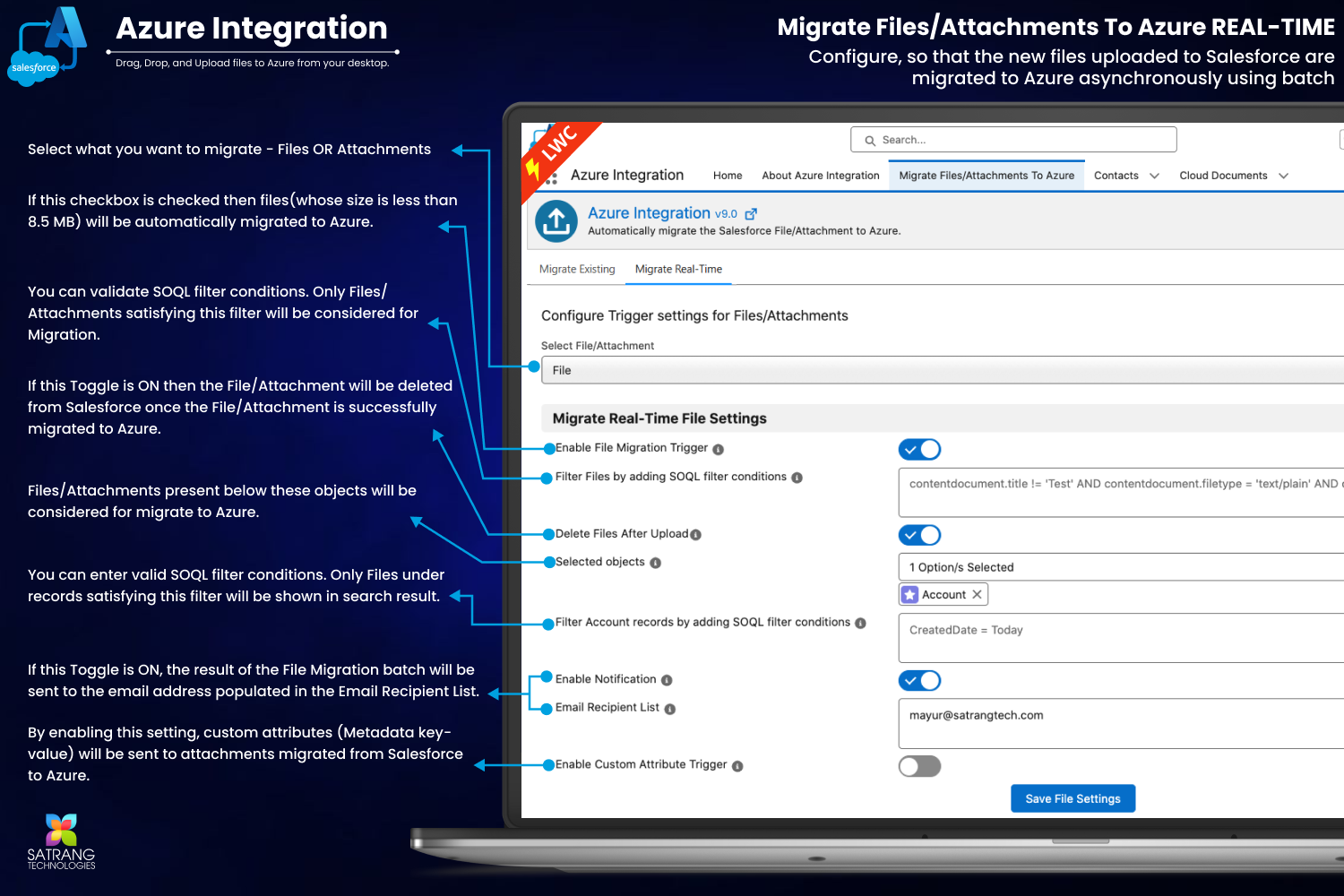
Task: Edit the file SOQL filter conditions textarea
Action: 1121,493
